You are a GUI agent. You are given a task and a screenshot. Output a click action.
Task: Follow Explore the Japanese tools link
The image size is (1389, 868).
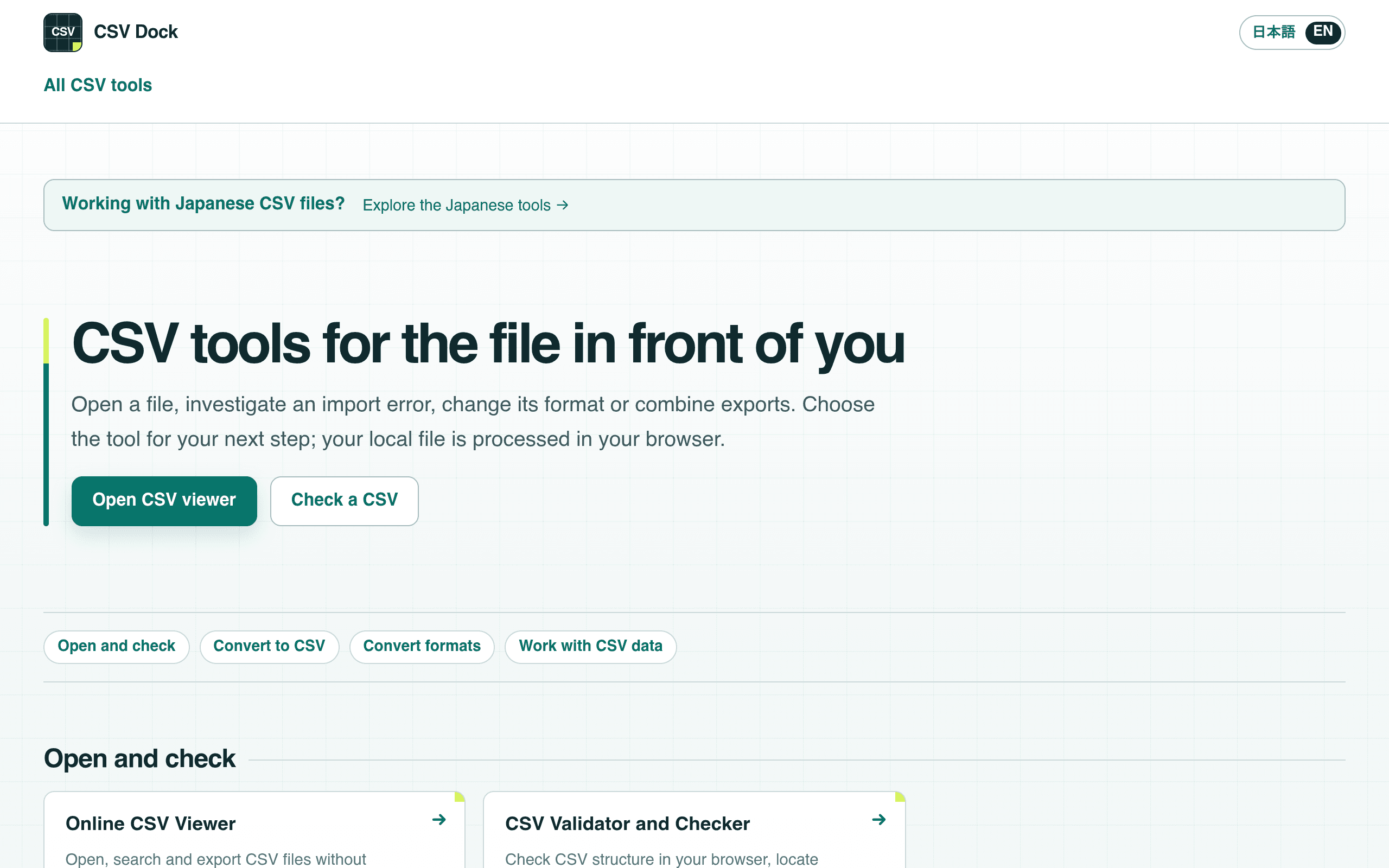(x=466, y=205)
